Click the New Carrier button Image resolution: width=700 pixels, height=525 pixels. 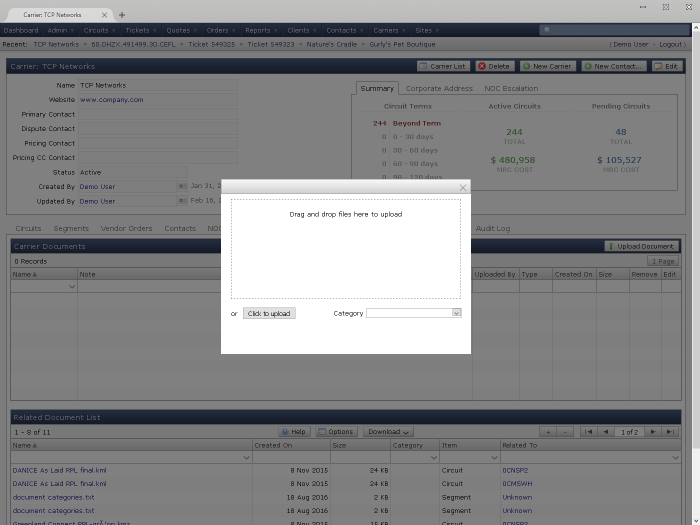[x=547, y=66]
